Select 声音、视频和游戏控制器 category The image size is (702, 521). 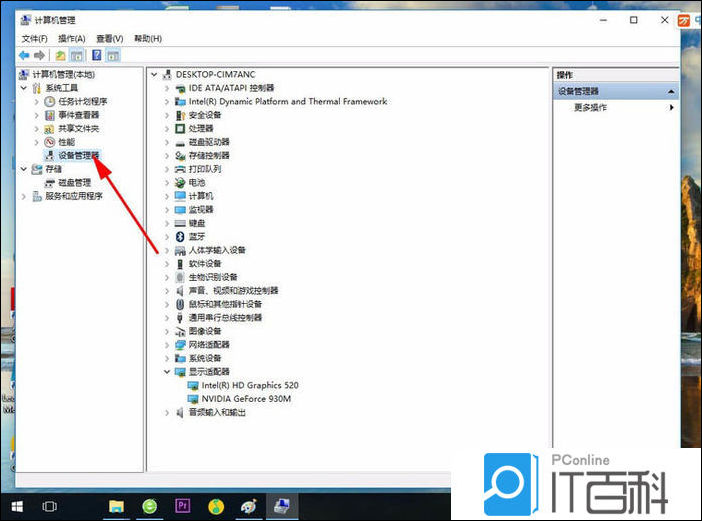coord(233,290)
